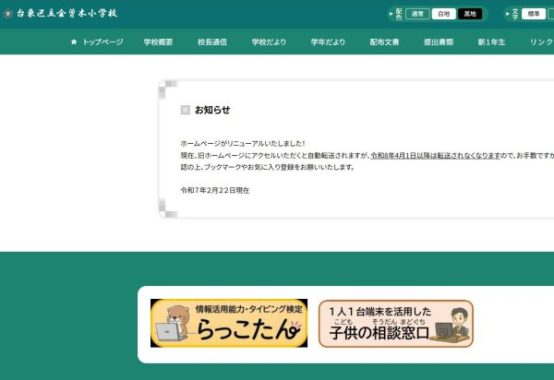554x380 pixels.
Task: Open the 学校概要 menu
Action: pos(158,42)
